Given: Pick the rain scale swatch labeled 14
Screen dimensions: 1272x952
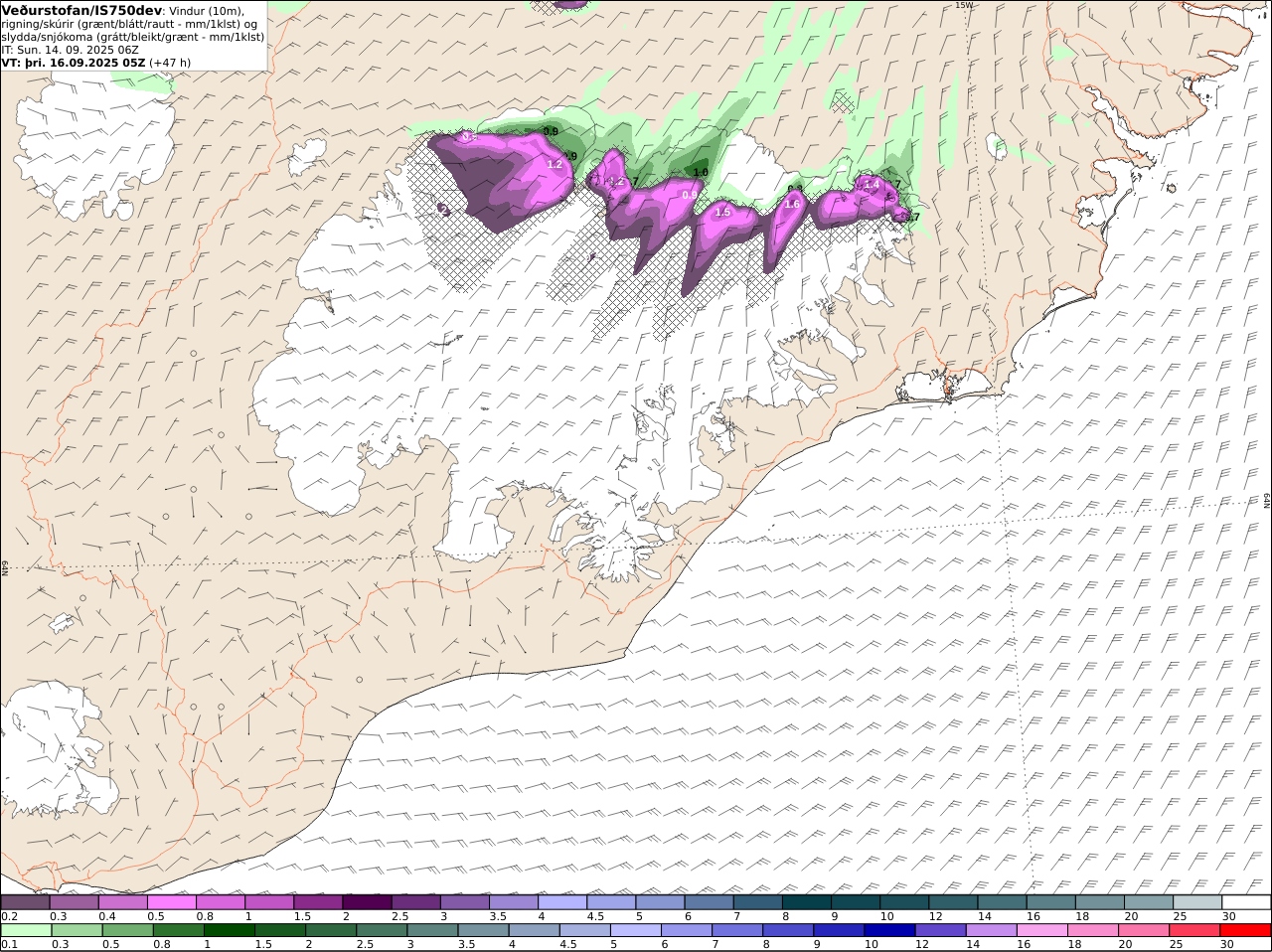Looking at the screenshot, I should (x=990, y=931).
